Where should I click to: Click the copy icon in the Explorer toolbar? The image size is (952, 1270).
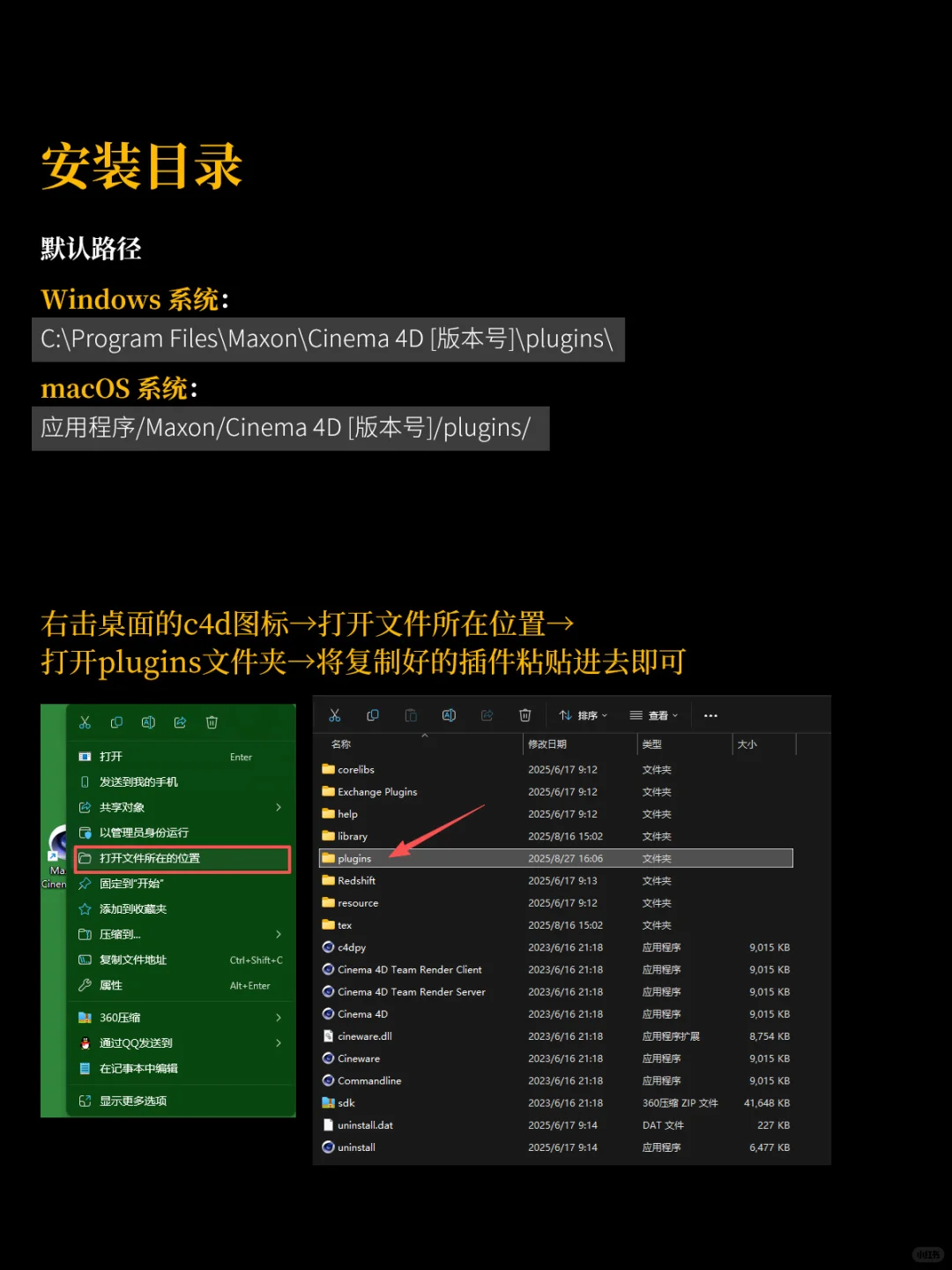tap(373, 714)
